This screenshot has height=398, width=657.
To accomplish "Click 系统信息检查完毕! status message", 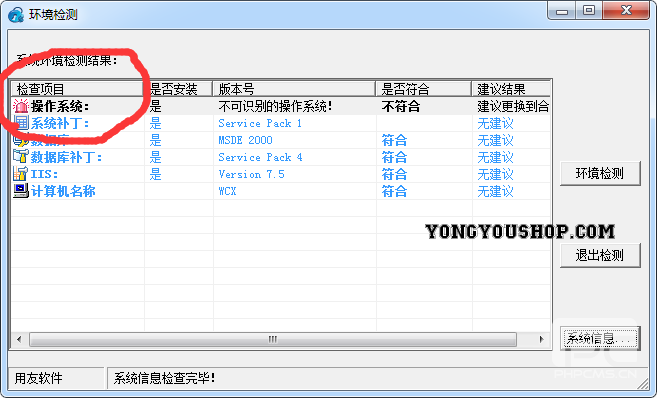I will (x=165, y=378).
